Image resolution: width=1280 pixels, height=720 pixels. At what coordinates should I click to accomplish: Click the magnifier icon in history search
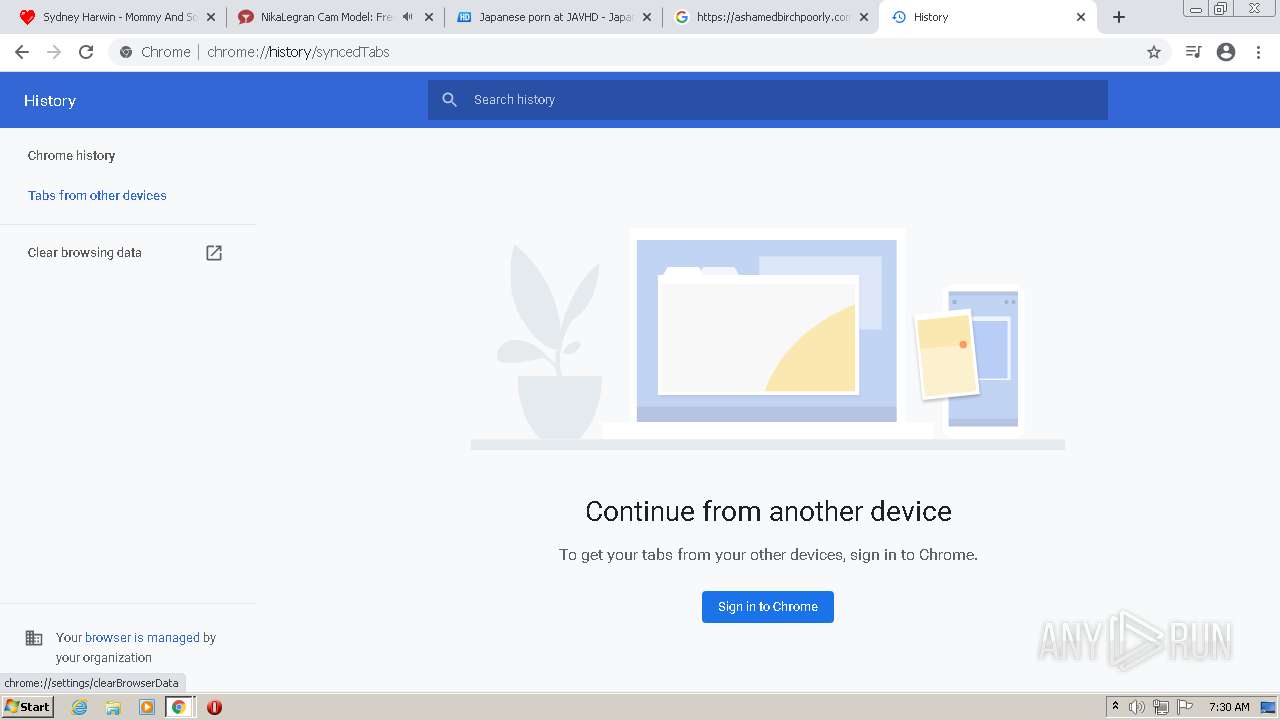click(x=450, y=100)
